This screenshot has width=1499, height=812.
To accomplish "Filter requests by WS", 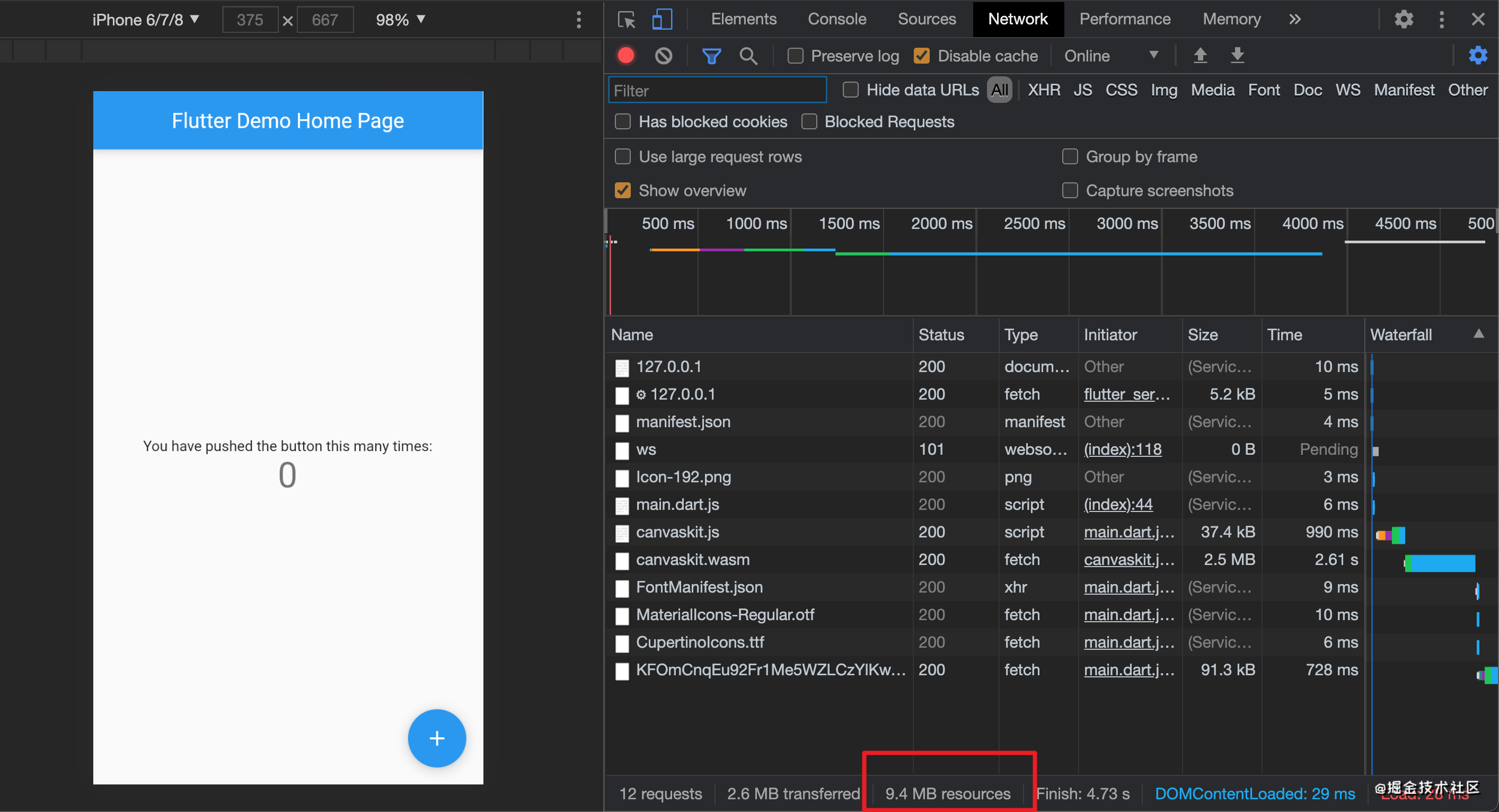I will (x=1347, y=90).
